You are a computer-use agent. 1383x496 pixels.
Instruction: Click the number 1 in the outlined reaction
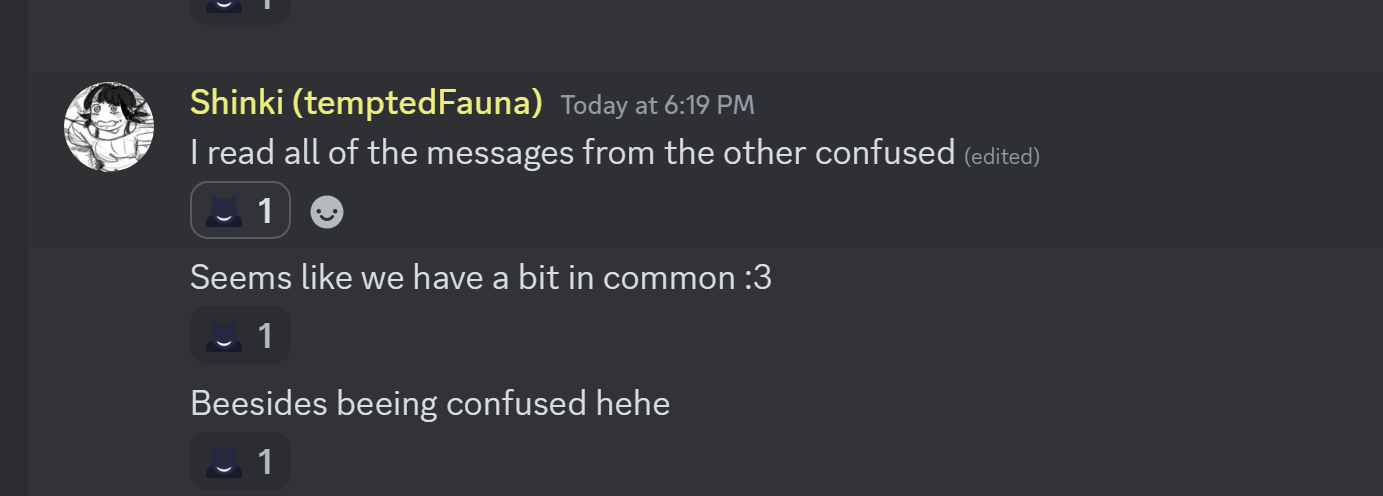point(265,211)
